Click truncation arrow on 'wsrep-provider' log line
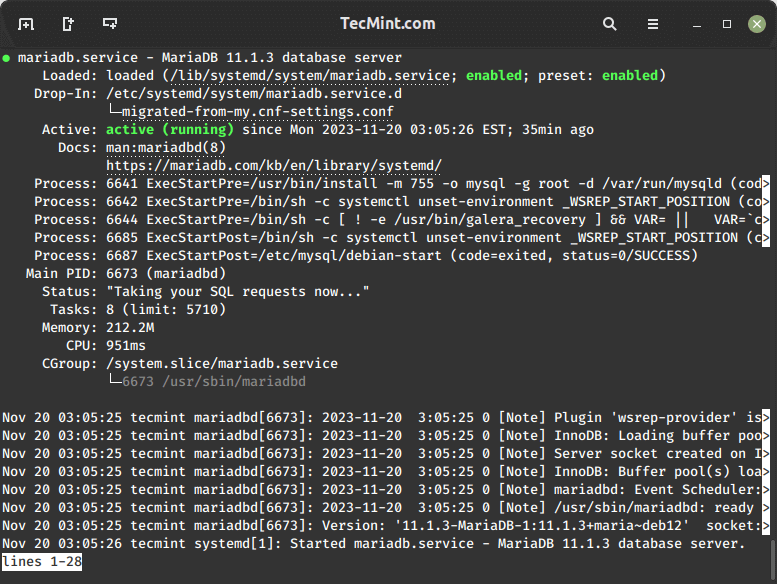This screenshot has width=777, height=584. [x=766, y=417]
